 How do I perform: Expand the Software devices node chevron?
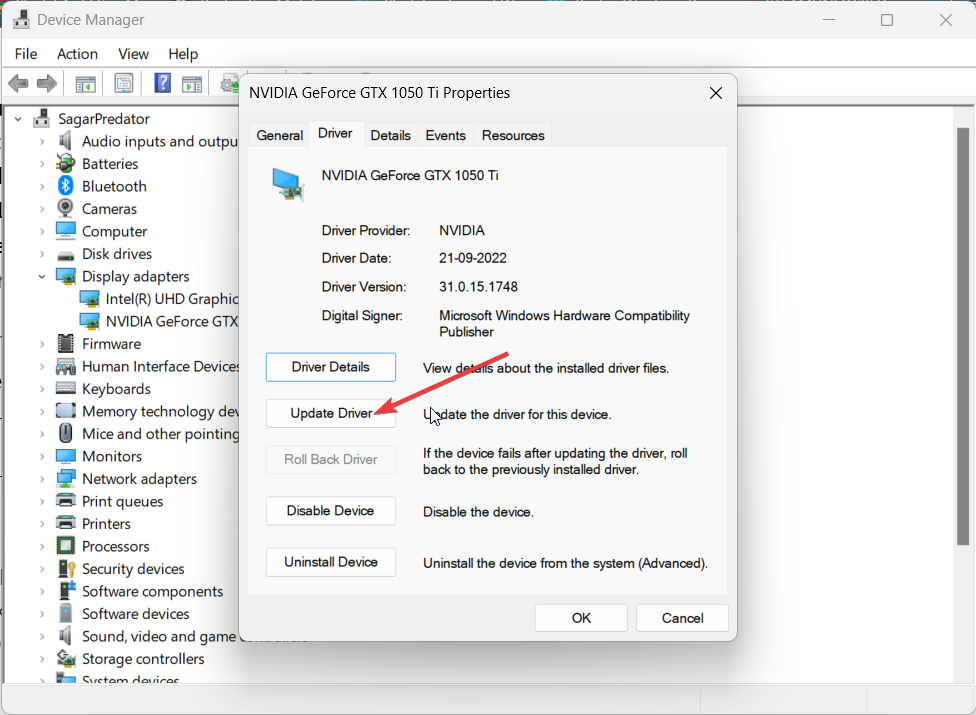tap(42, 614)
